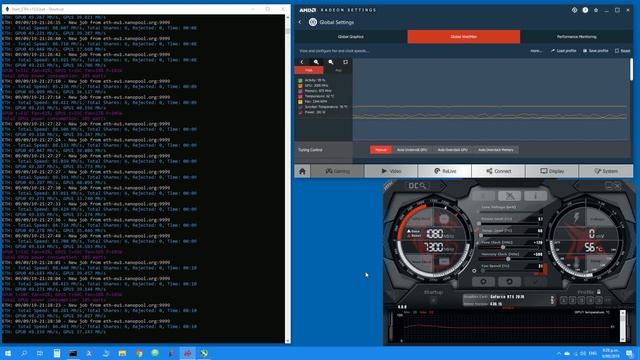Click the second magnifier zoom icon in WattMan graph
The image size is (640, 360).
331,62
